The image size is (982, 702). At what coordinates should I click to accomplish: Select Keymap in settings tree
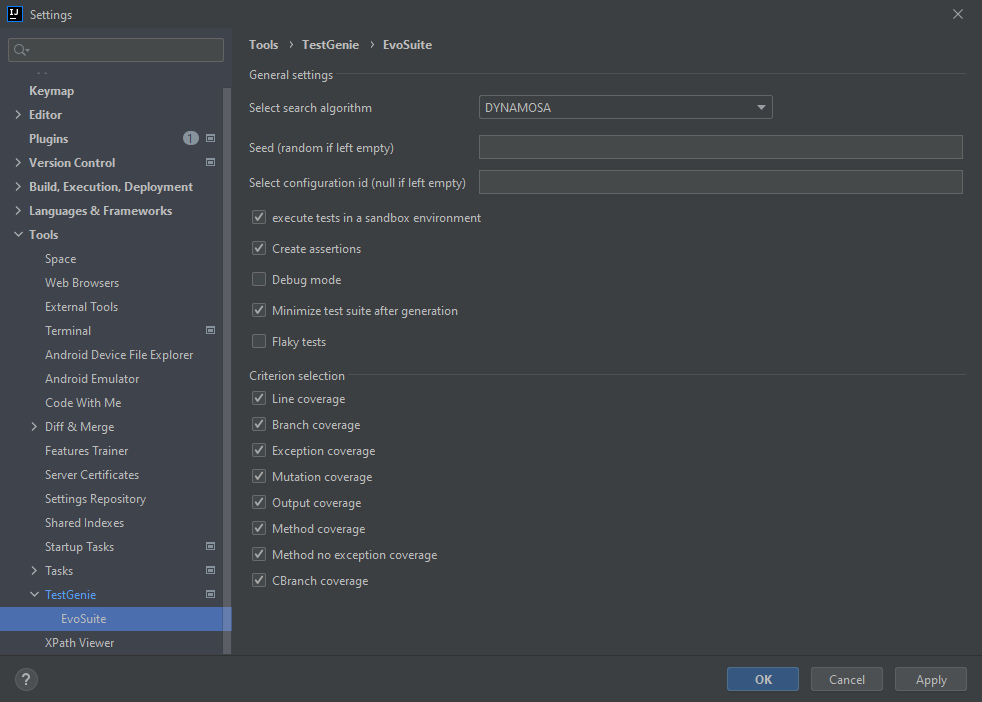click(51, 91)
